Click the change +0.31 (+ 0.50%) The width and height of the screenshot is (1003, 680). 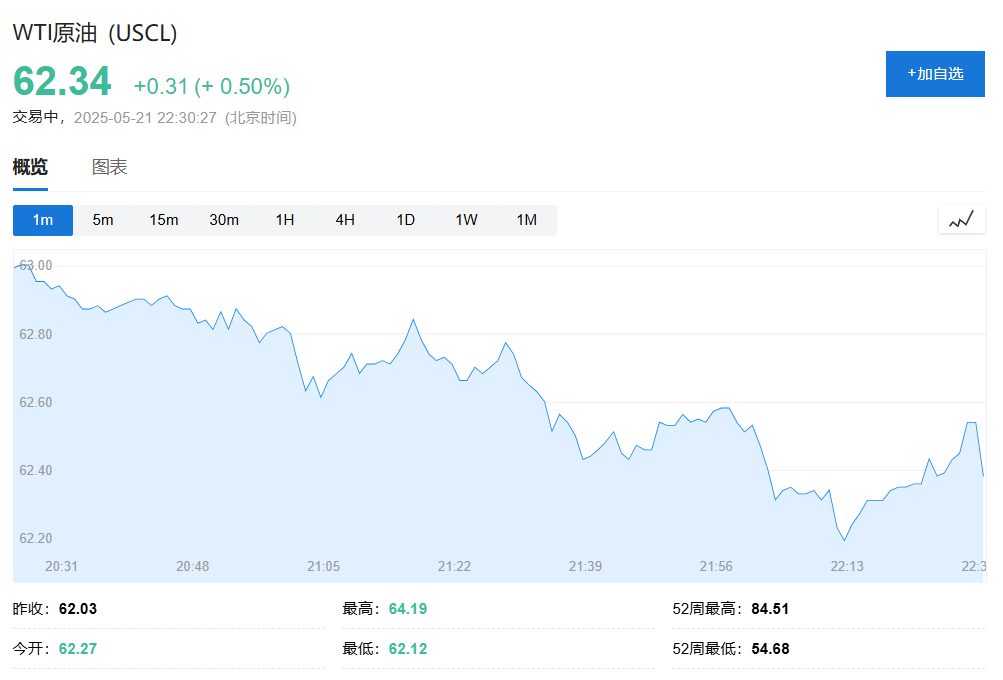point(212,86)
